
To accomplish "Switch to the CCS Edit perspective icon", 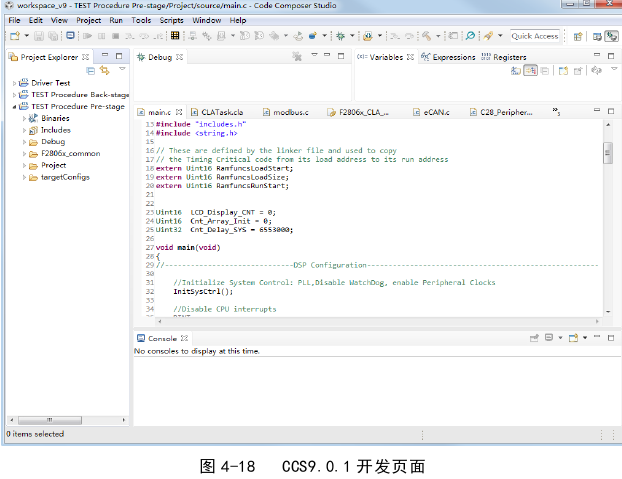I will click(x=597, y=36).
